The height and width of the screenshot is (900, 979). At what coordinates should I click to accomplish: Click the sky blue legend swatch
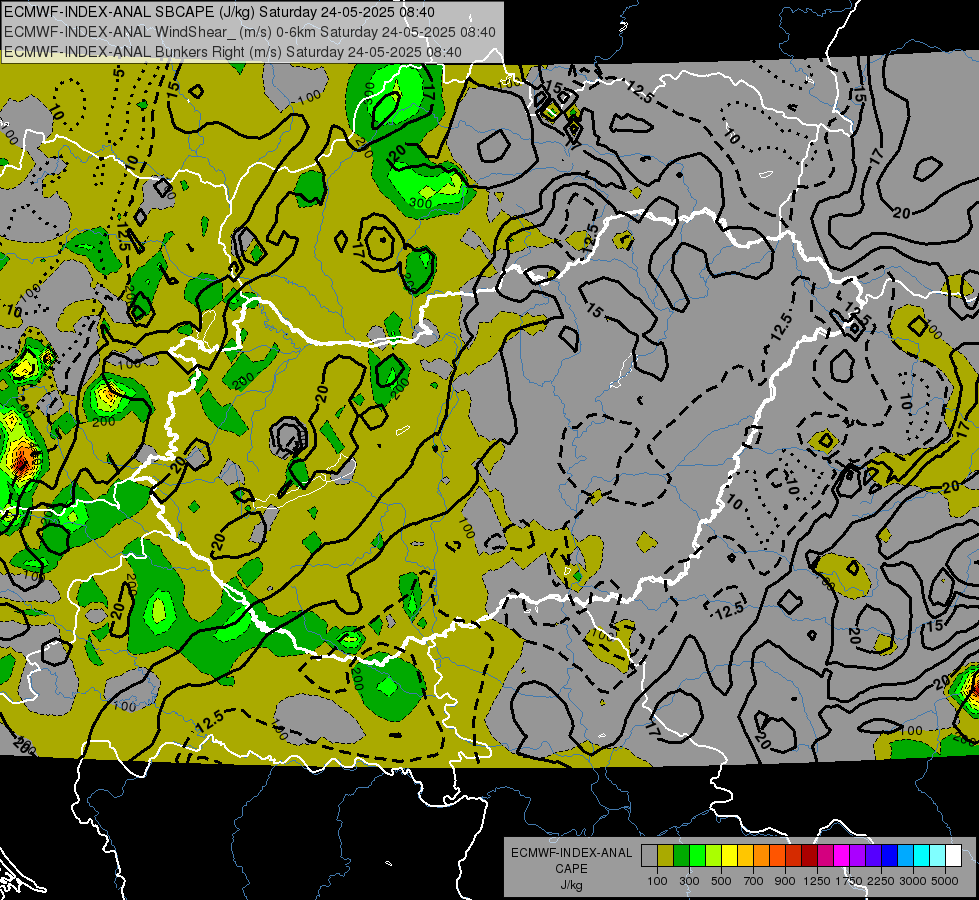click(905, 856)
